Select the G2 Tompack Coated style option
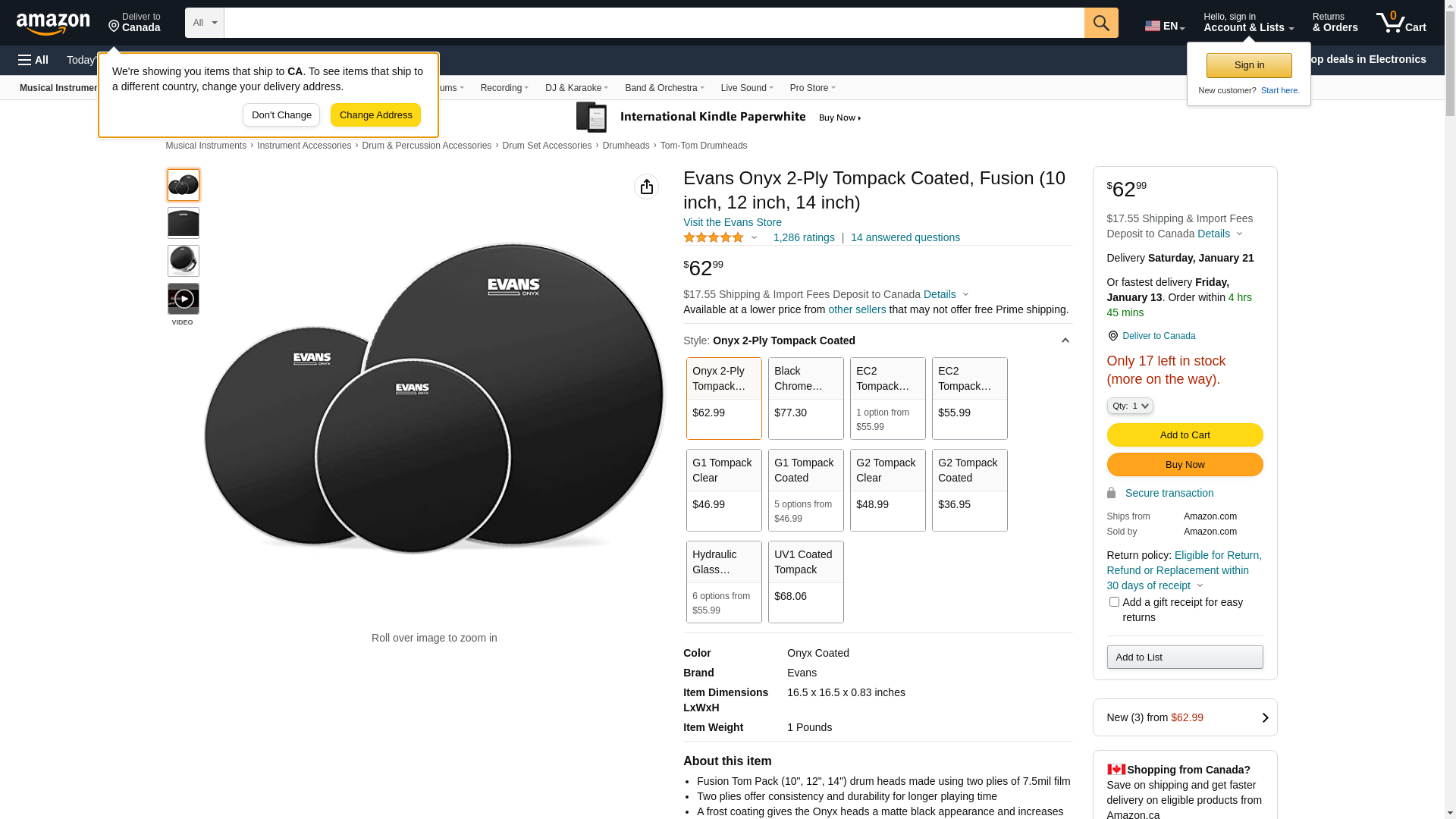 (970, 490)
